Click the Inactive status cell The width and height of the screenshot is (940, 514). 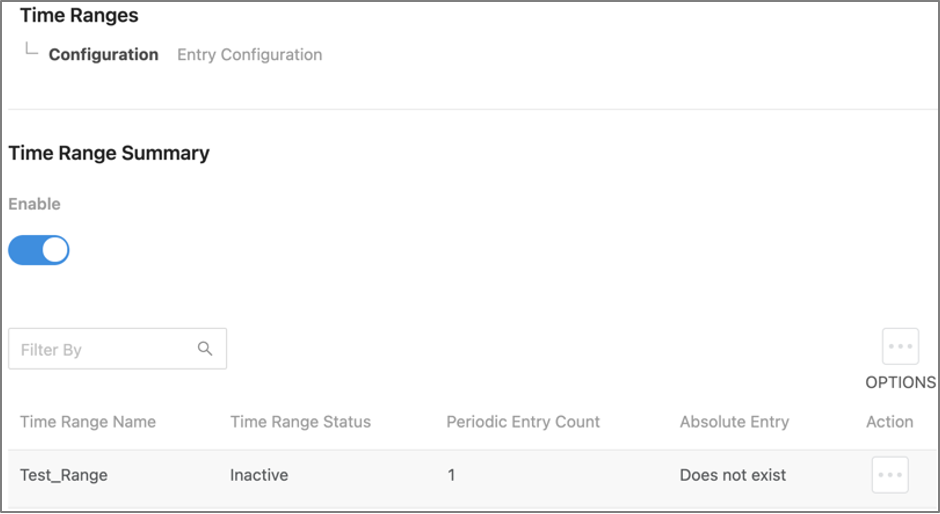pyautogui.click(x=259, y=475)
